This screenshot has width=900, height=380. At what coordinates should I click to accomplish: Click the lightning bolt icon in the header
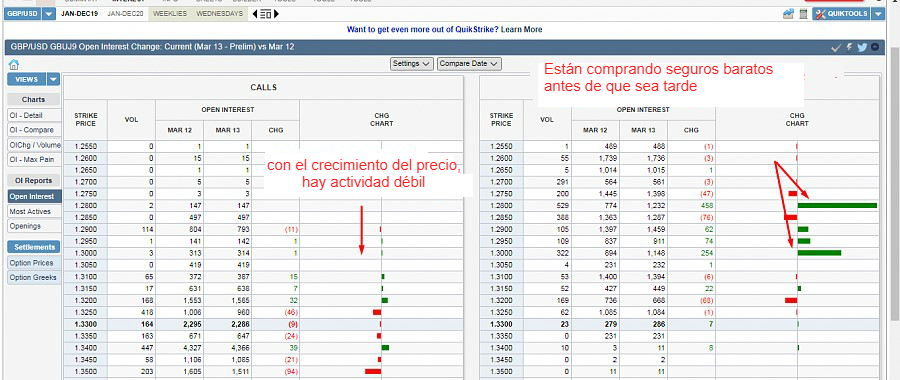coord(850,47)
